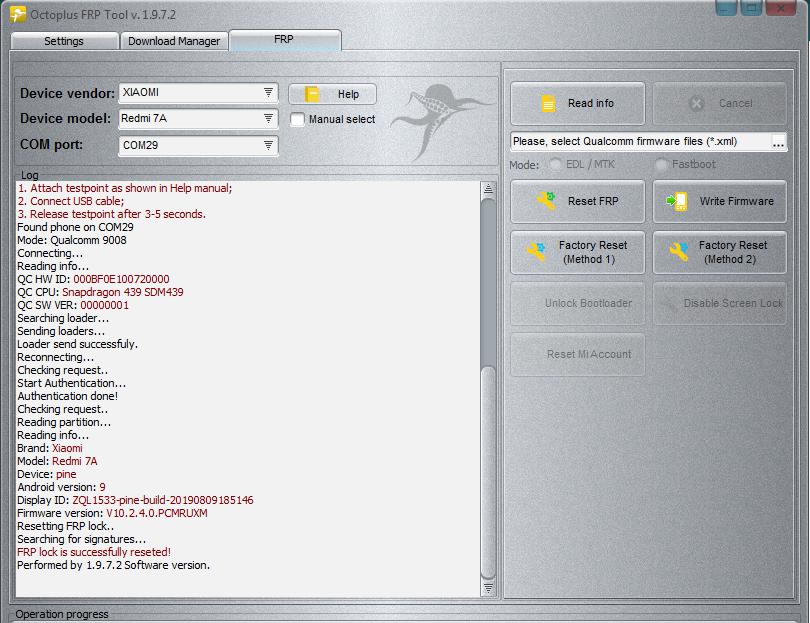Screen dimensions: 810x623
Task: Click log line 'Start Authentication...'
Action: point(72,383)
